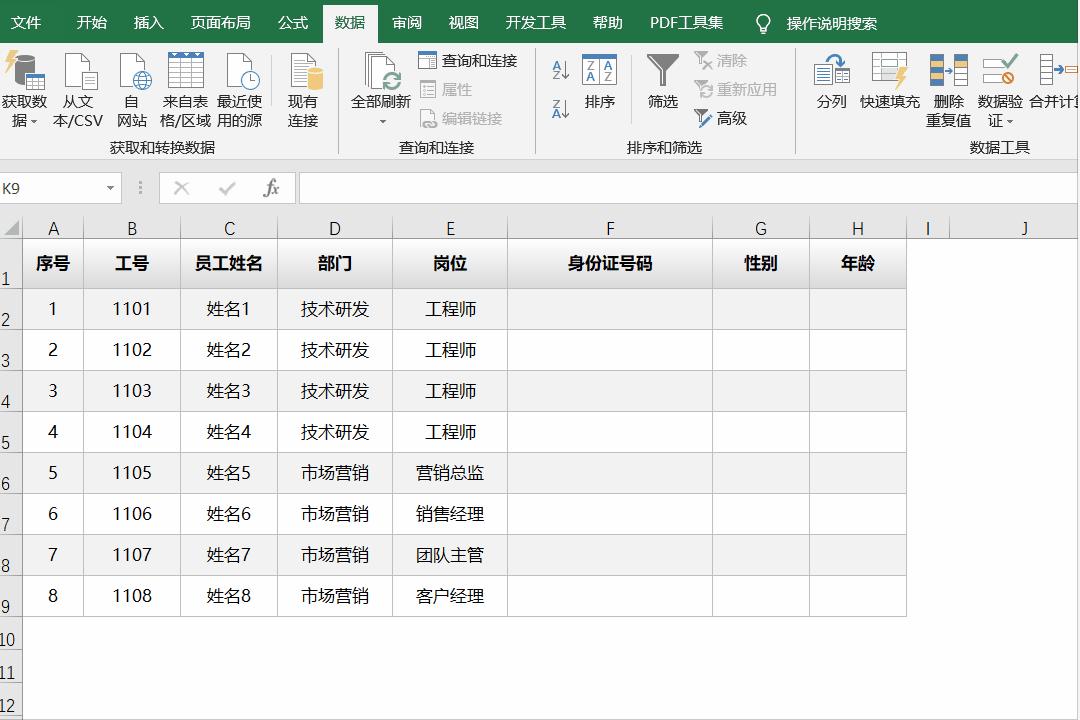The image size is (1080, 720).
Task: Sort ascending with the AZ icon
Action: 559,68
